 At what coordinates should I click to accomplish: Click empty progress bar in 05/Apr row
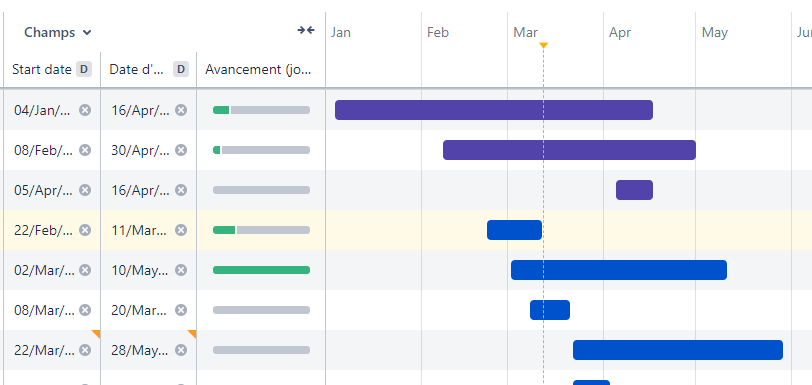tap(262, 190)
